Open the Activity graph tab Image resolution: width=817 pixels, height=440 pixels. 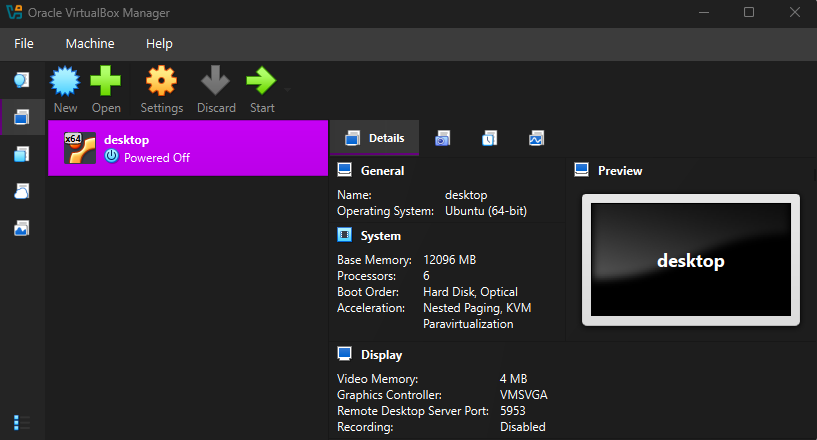[x=536, y=138]
